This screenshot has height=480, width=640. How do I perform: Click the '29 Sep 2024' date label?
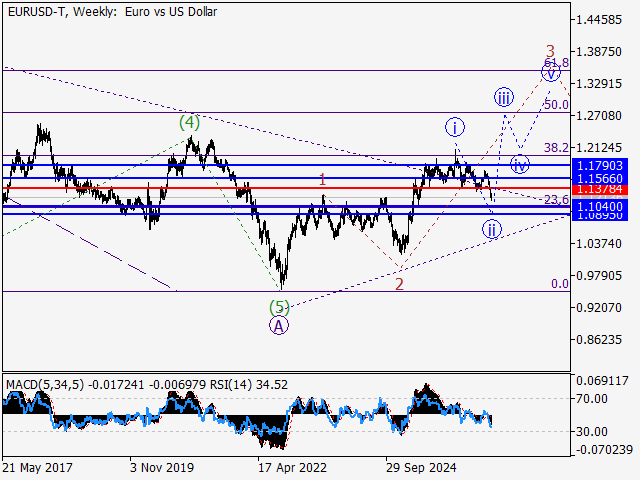[x=421, y=467]
